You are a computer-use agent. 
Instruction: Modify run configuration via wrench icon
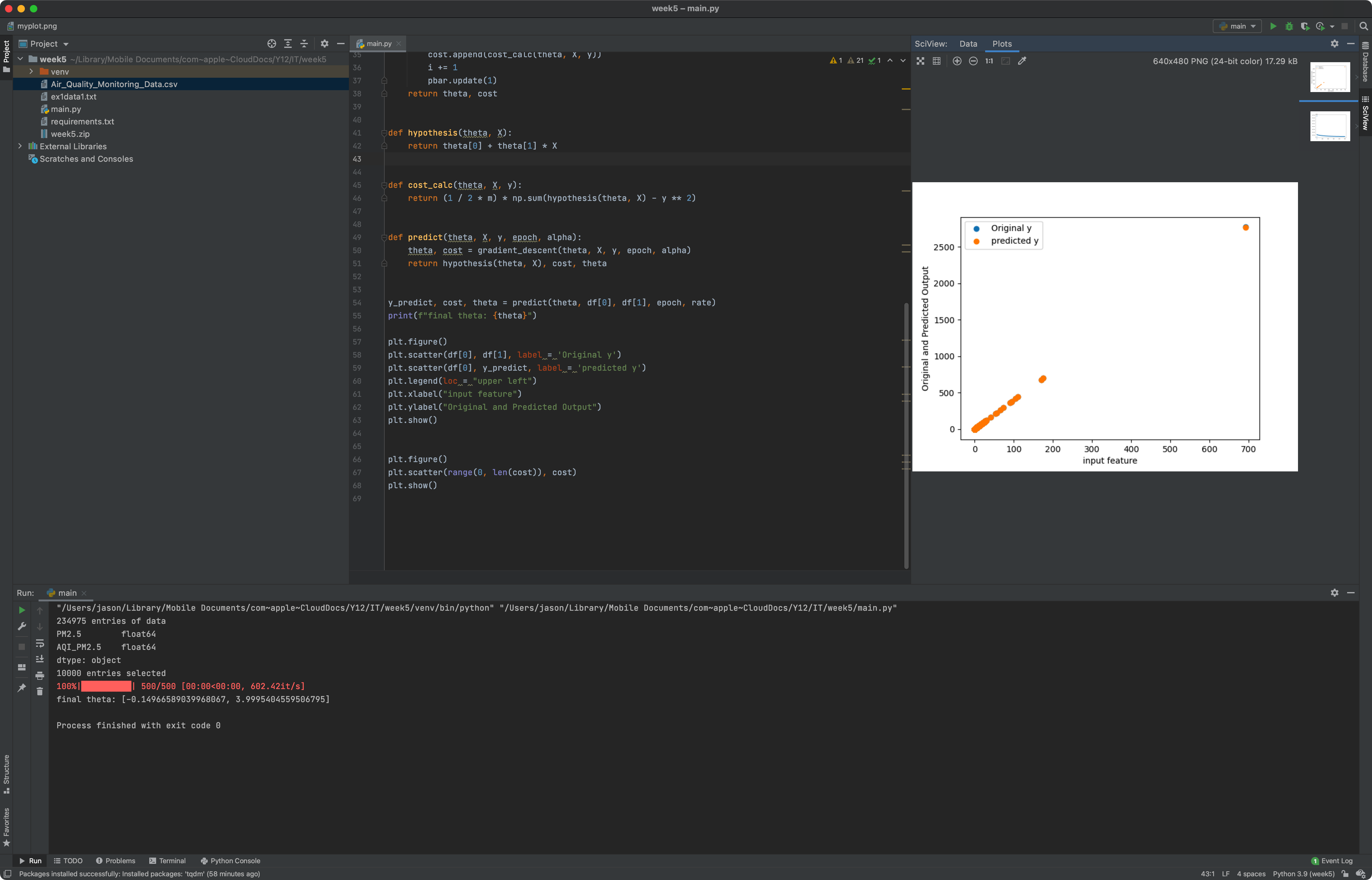click(22, 627)
